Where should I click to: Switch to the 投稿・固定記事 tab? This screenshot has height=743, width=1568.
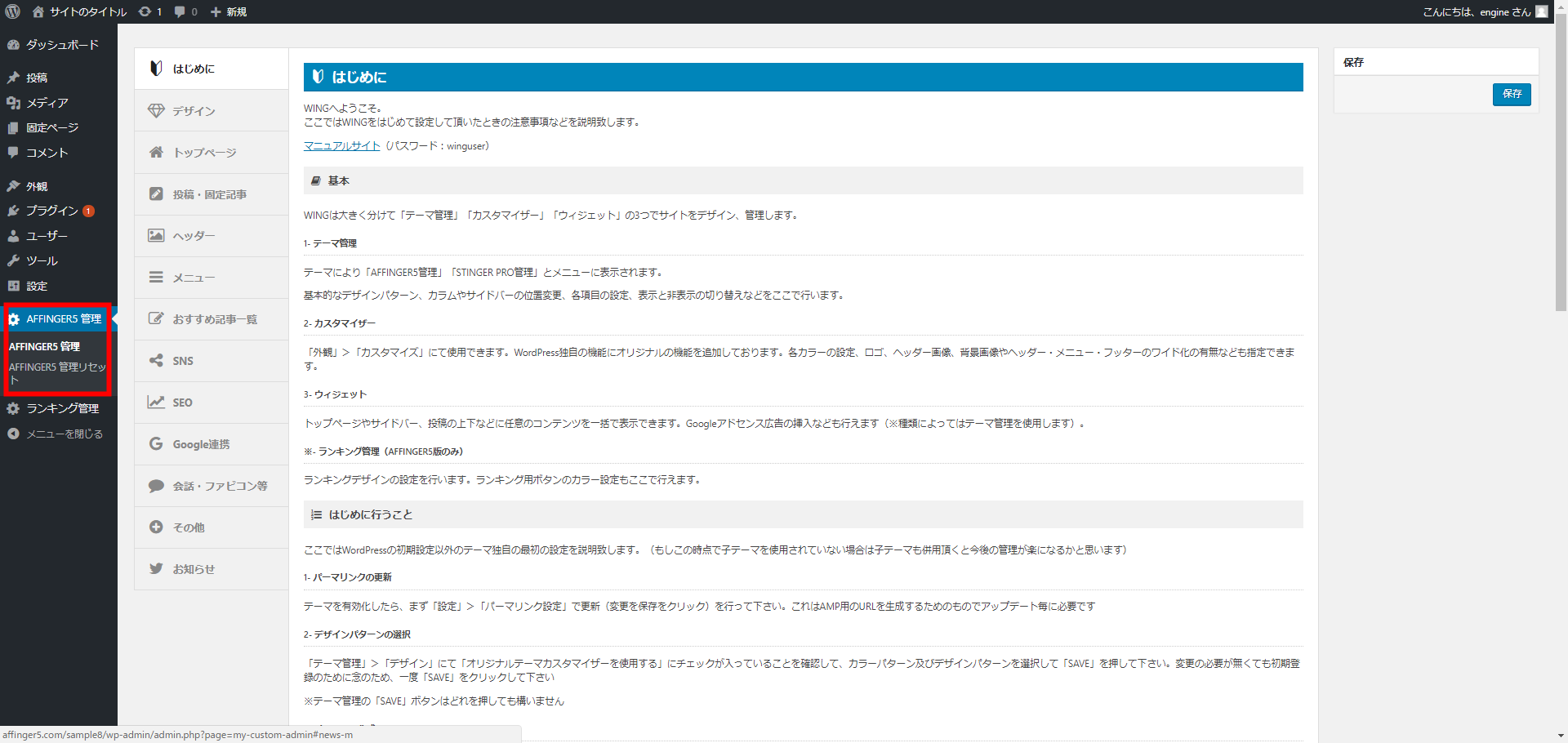point(212,194)
